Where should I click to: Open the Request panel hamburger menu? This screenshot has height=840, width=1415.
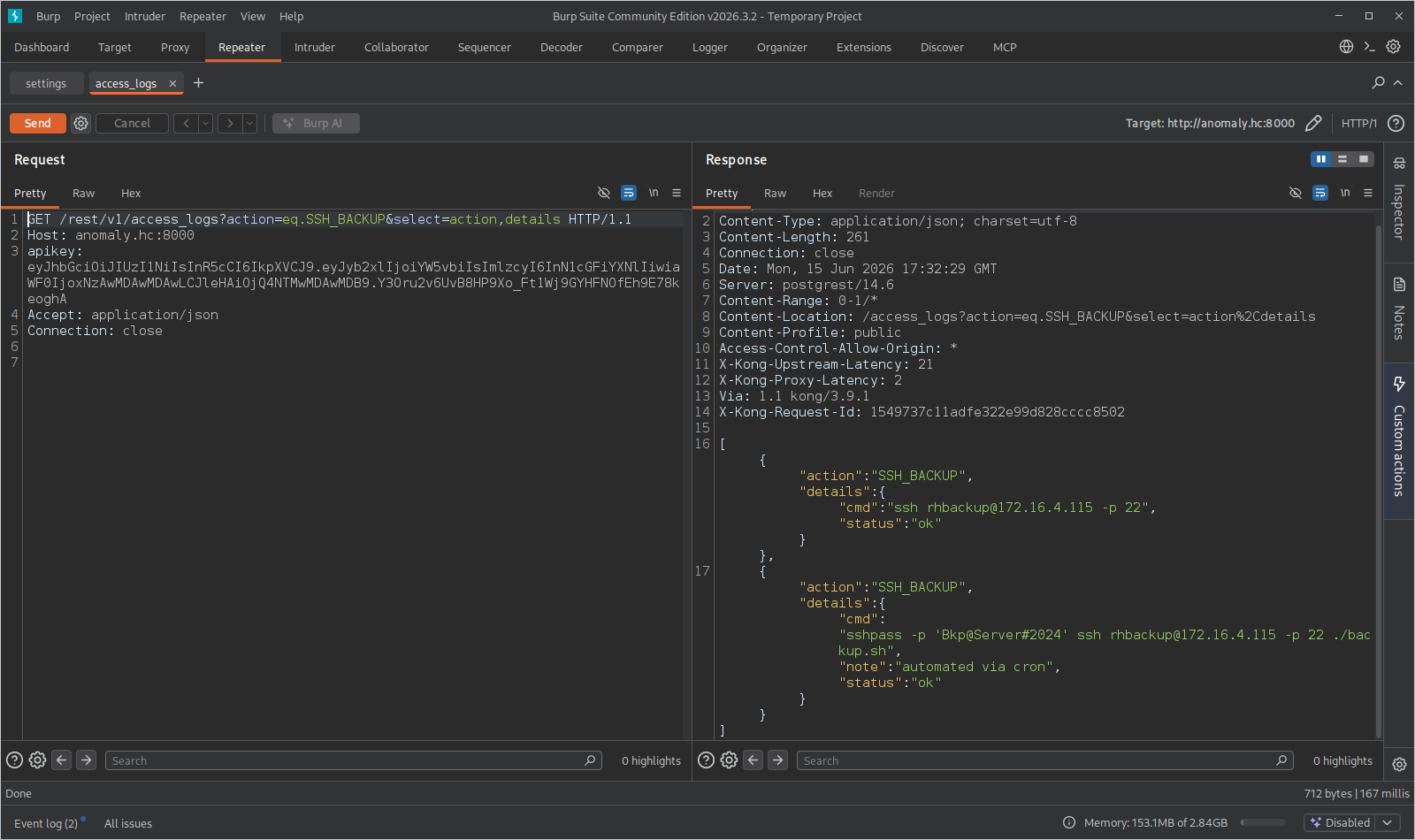pos(677,193)
